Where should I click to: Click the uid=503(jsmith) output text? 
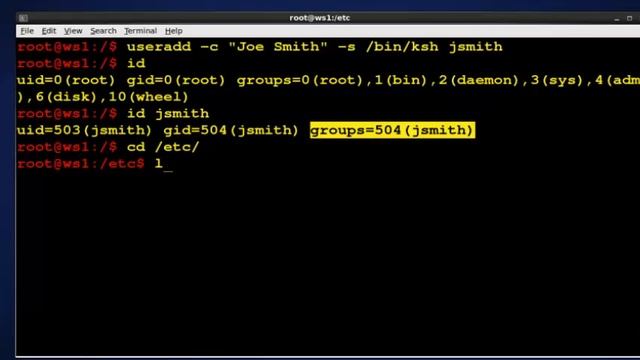(x=84, y=130)
